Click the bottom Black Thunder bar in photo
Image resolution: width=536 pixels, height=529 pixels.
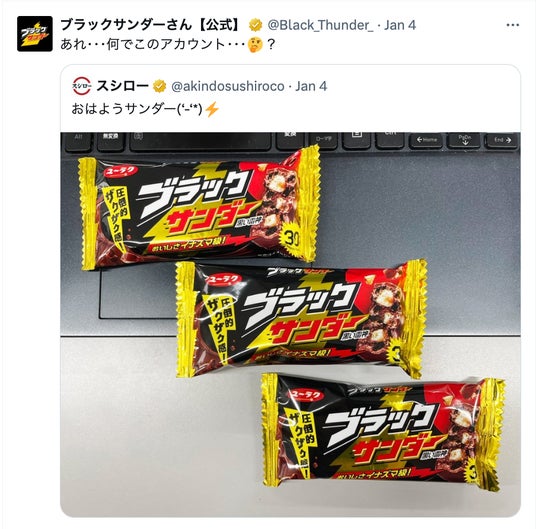pos(383,432)
